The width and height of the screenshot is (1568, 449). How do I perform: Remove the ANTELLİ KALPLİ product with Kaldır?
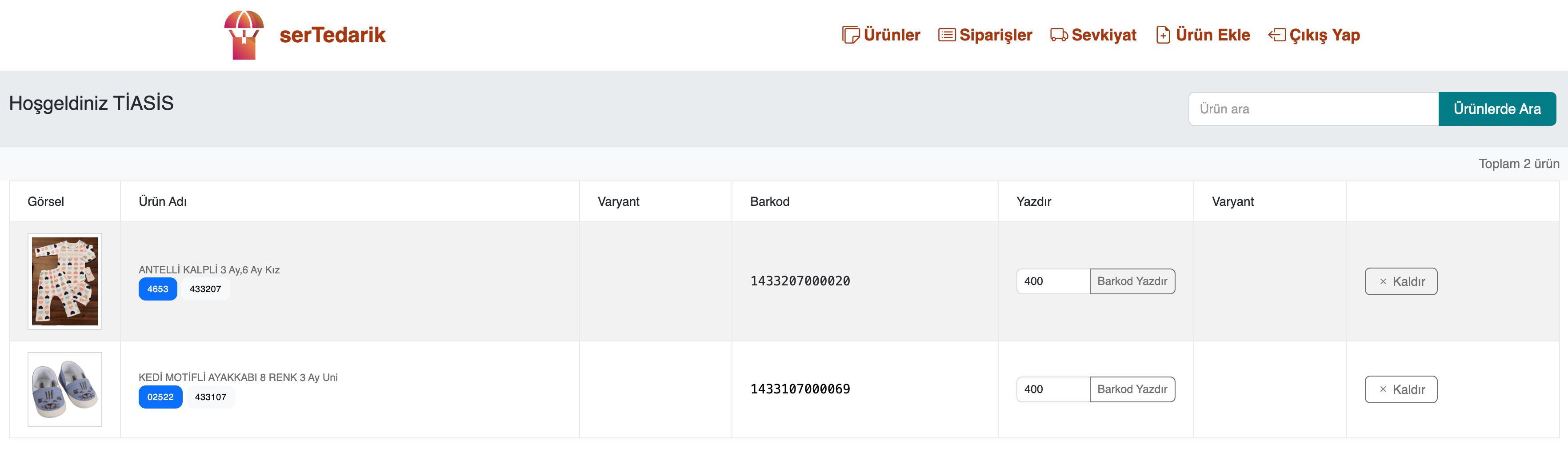click(1400, 281)
